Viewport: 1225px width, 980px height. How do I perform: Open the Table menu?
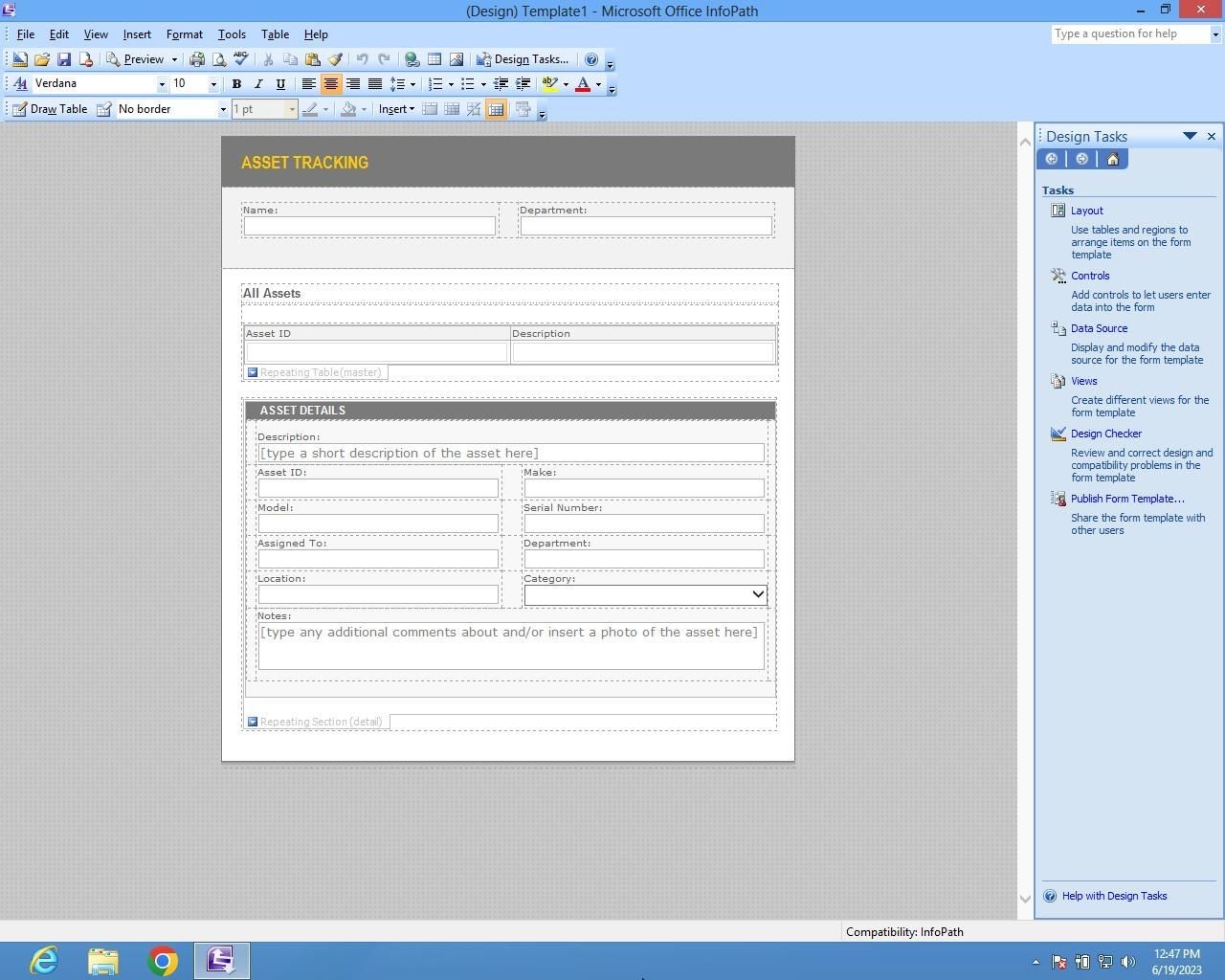(x=275, y=34)
